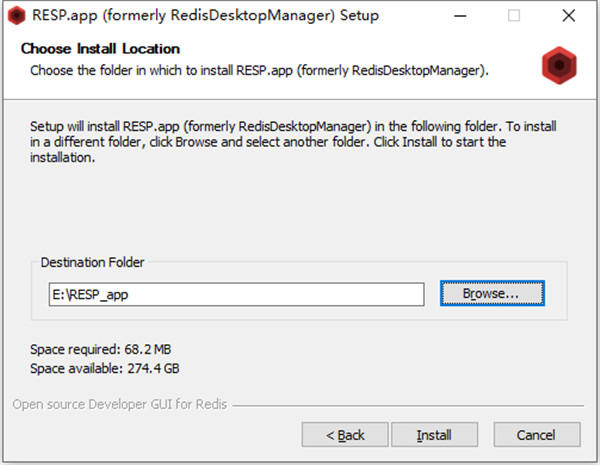Go back with the Back button
Screen dimensions: 600x465
pyautogui.click(x=345, y=435)
